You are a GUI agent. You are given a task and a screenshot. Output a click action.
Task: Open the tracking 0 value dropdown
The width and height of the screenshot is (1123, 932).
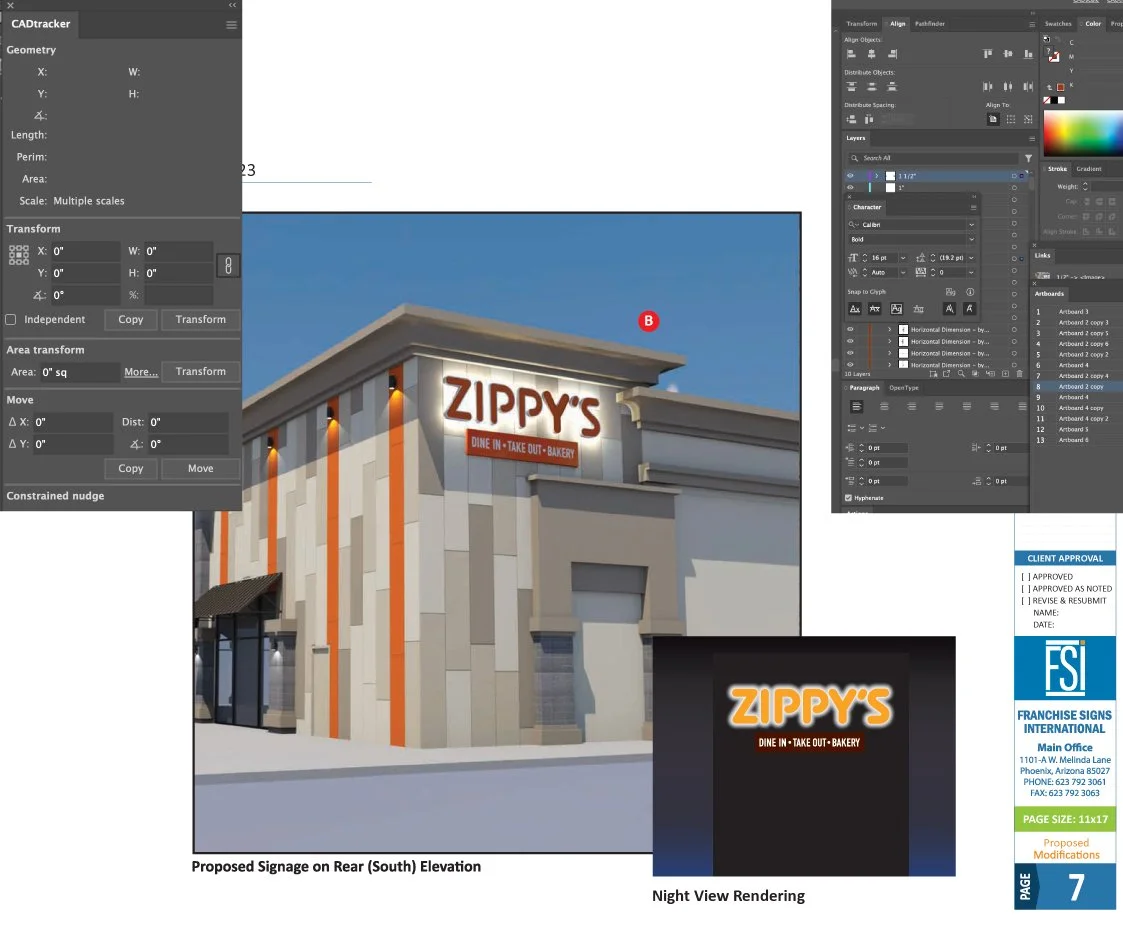971,273
